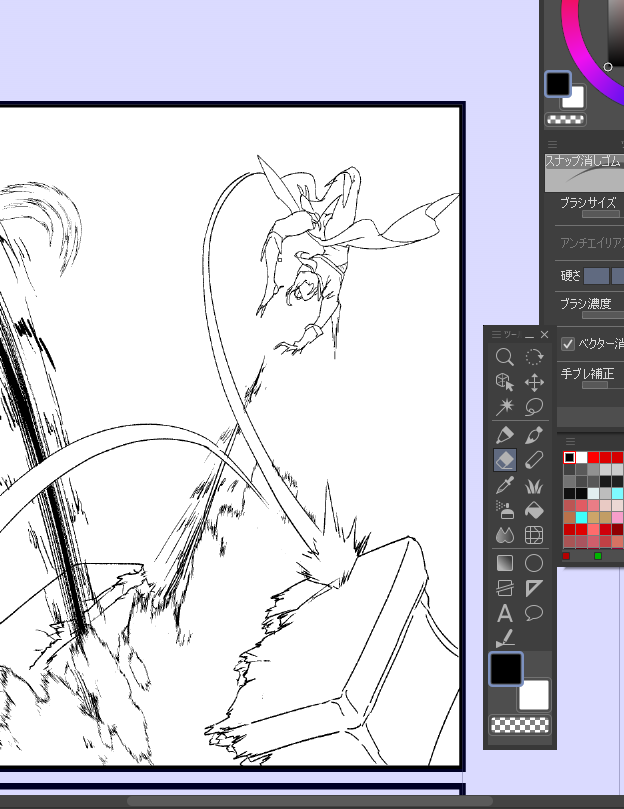Click the small green square below color set
The width and height of the screenshot is (624, 809).
pos(598,556)
